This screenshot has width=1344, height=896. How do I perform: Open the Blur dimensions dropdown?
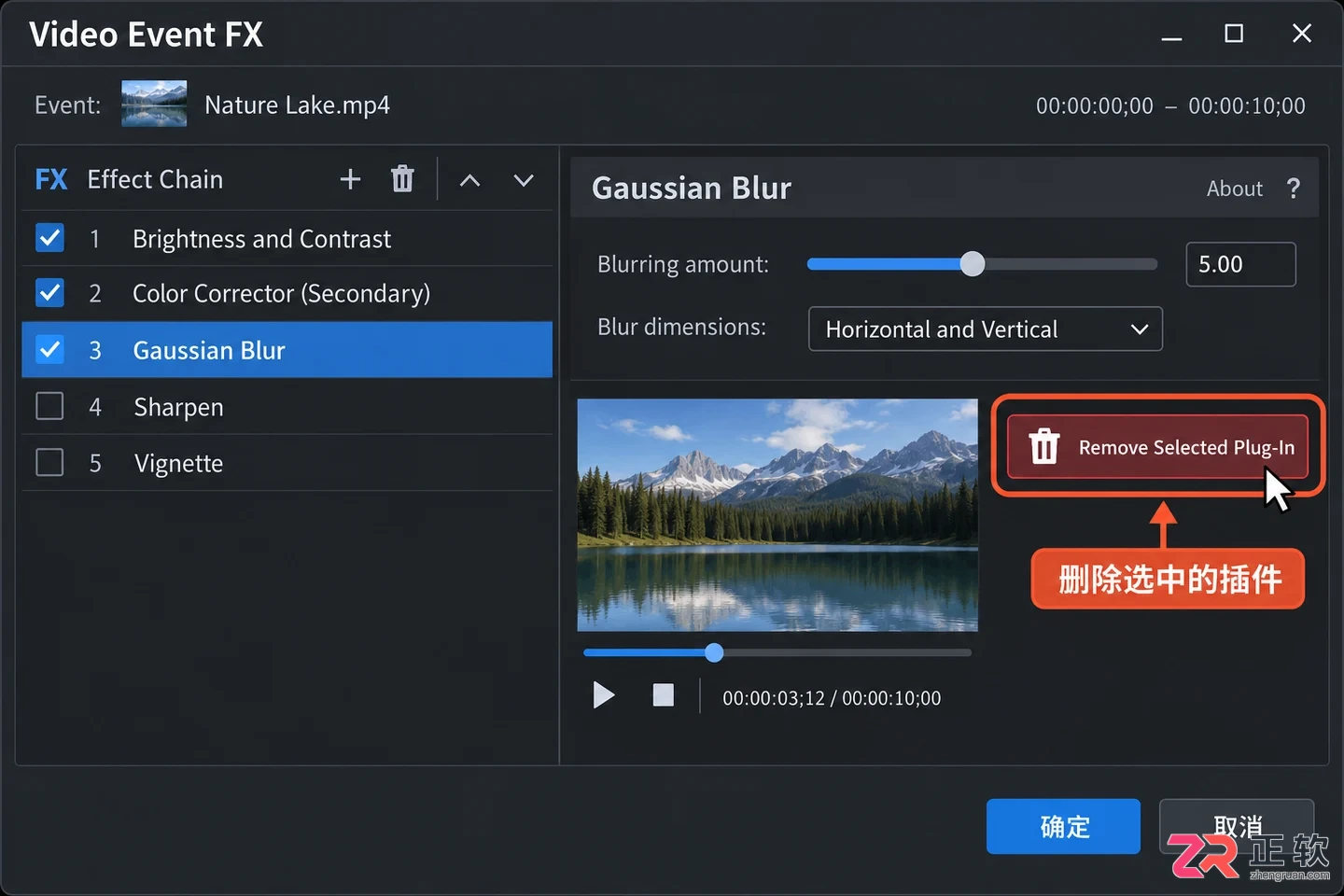986,329
